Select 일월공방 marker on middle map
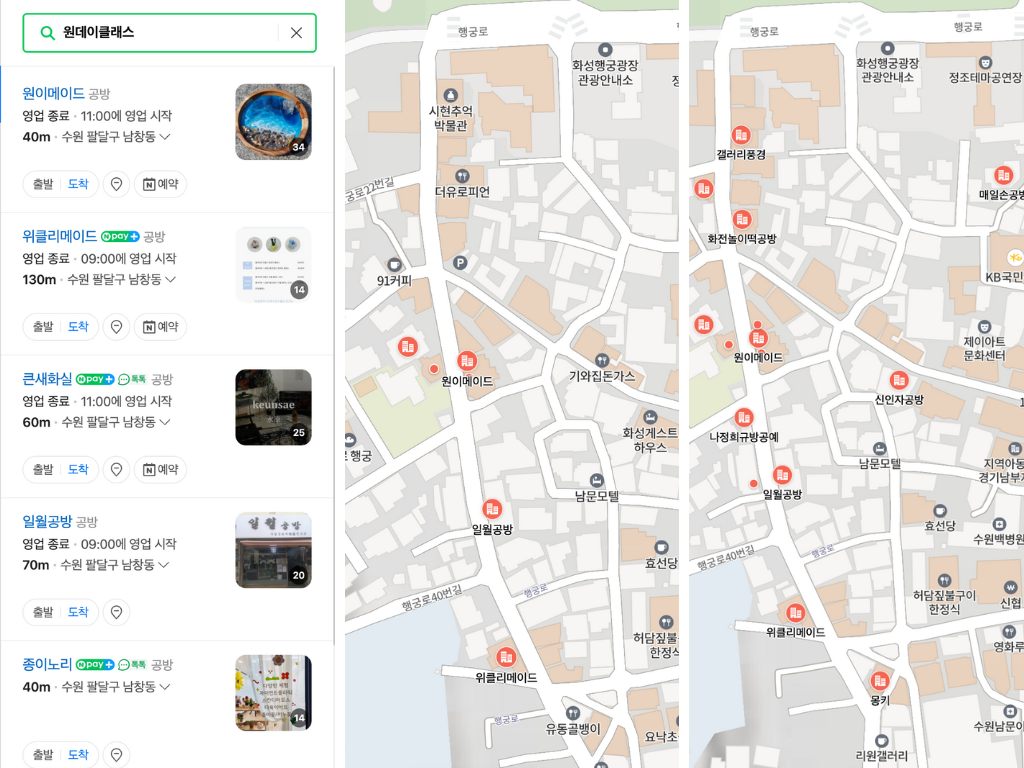The image size is (1024, 768). pos(492,509)
